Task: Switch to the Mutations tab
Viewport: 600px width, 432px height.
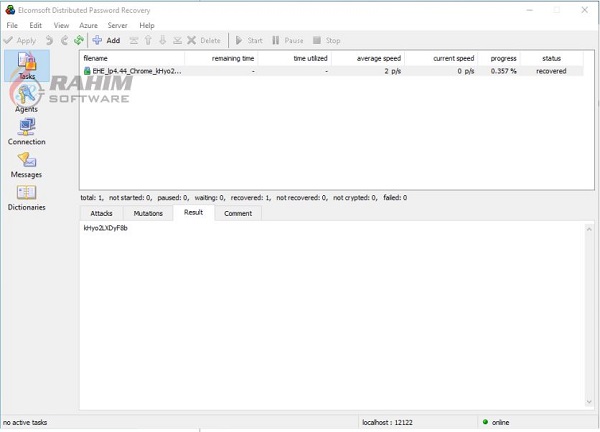Action: (x=148, y=213)
